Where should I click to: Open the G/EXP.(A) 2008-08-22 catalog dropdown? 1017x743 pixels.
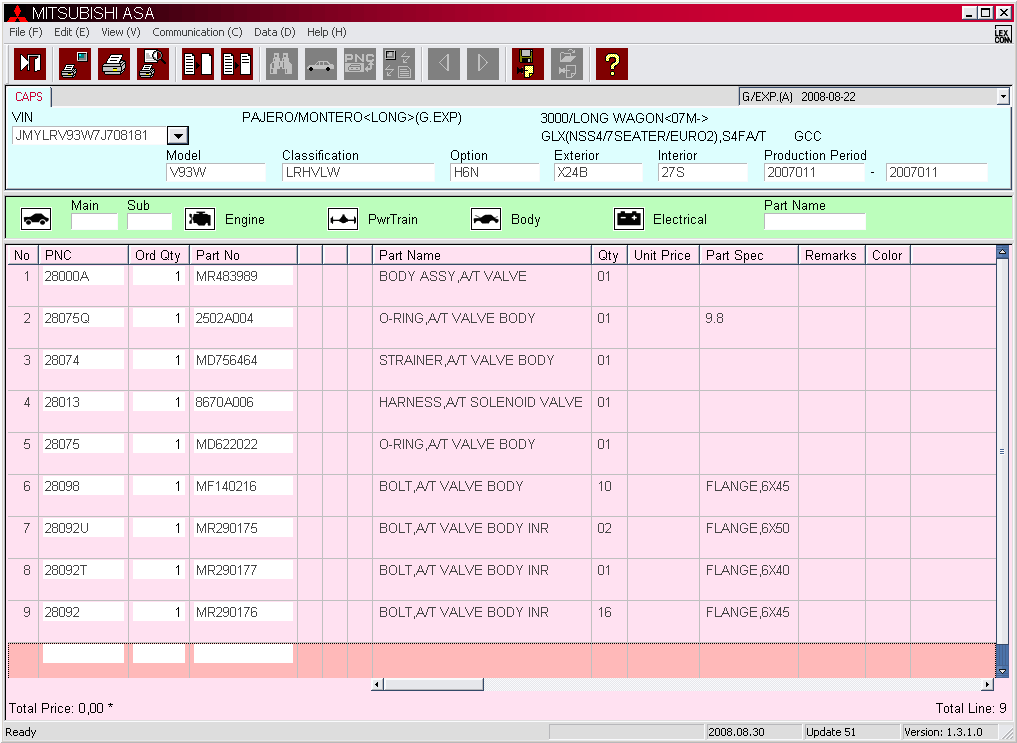tap(1003, 97)
